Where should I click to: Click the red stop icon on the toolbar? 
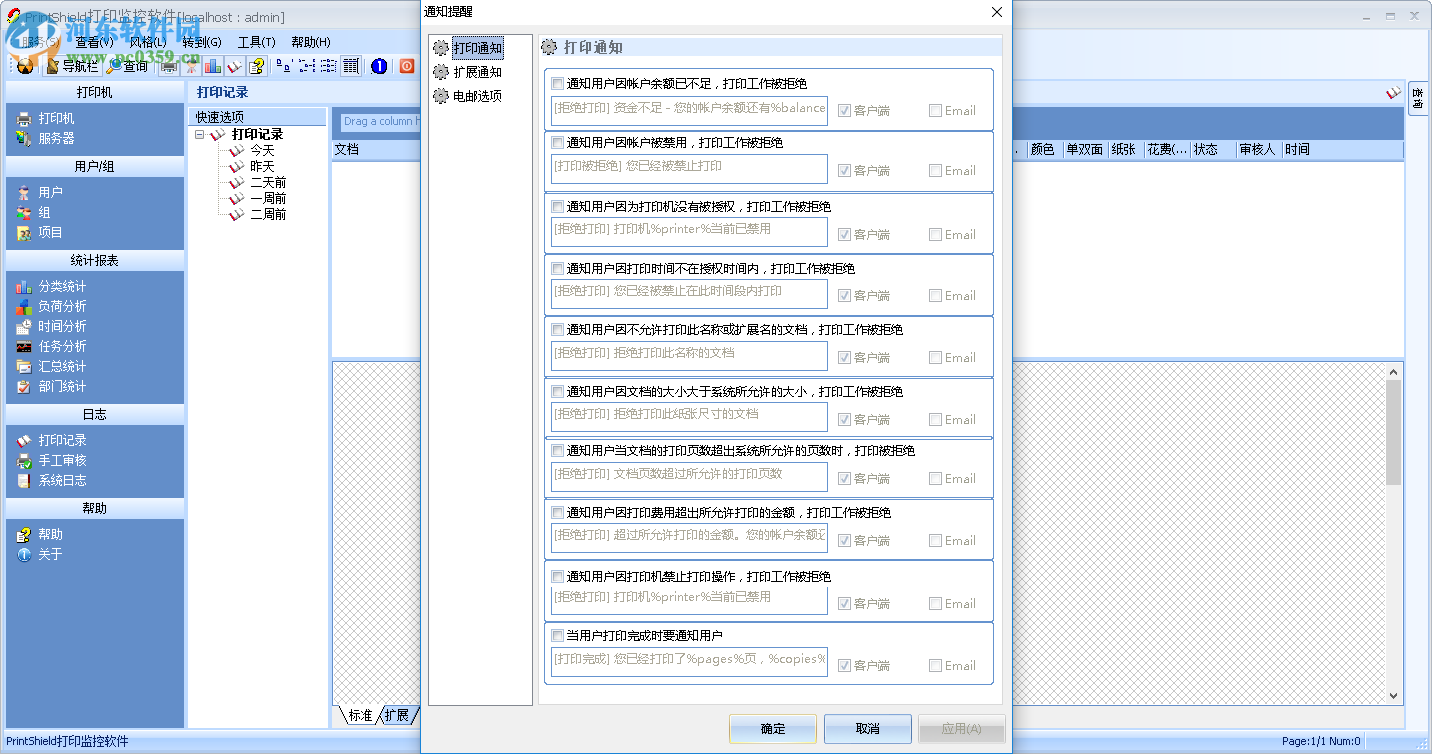[406, 66]
